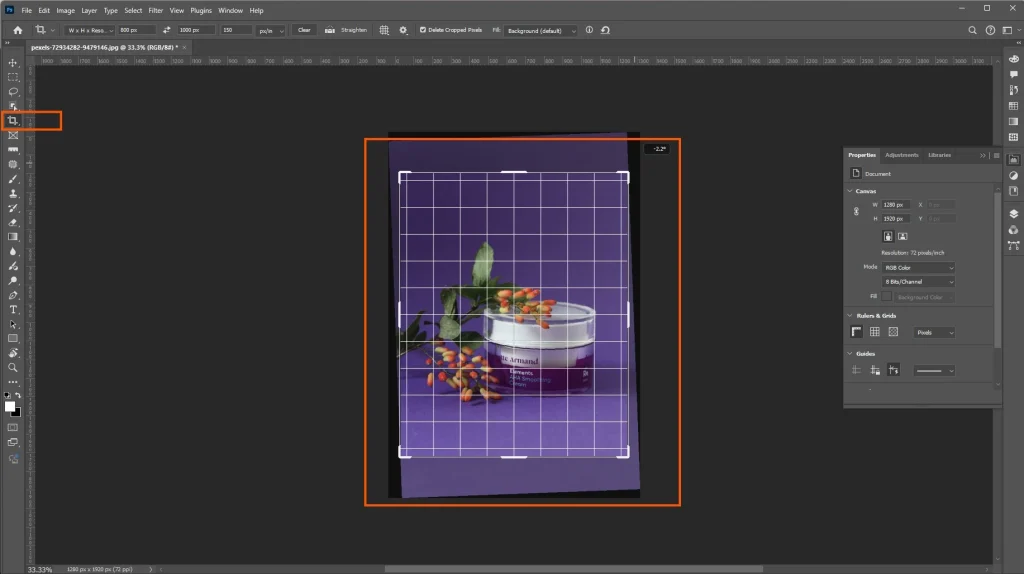
Task: Open the Window menu
Action: (231, 10)
